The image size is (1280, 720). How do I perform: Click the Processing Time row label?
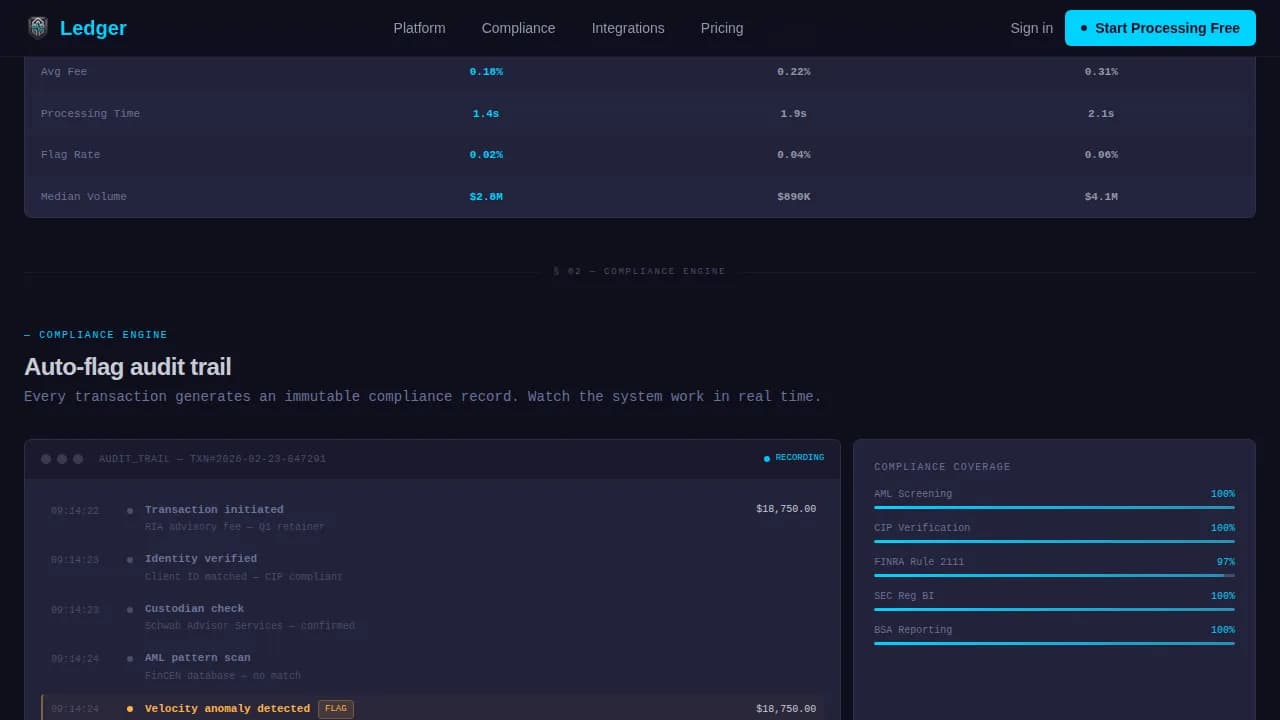90,114
